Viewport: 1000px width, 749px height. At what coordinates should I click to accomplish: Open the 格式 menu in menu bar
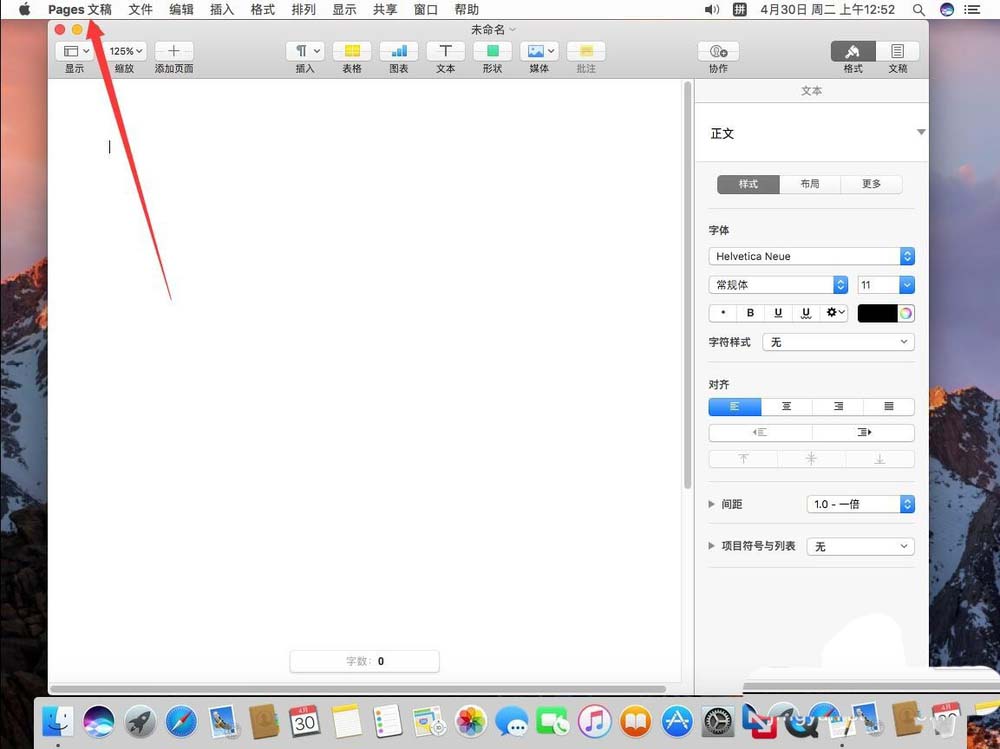click(263, 10)
